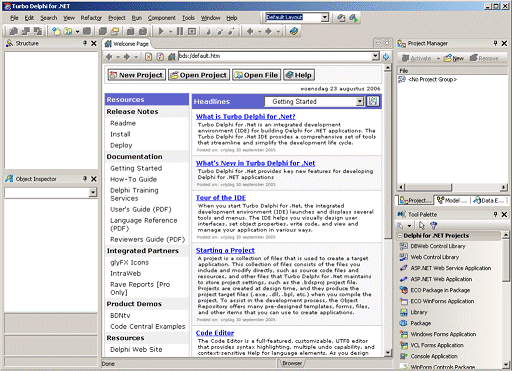Open the Tour of the IDE link

pos(221,198)
